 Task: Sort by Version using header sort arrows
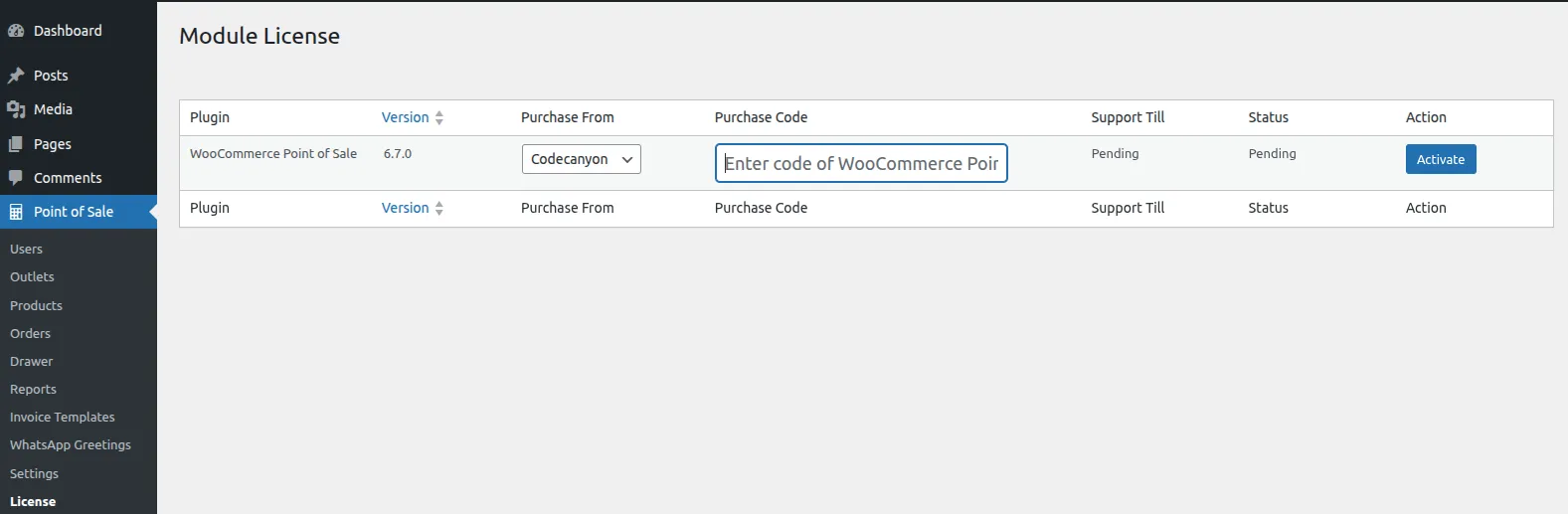(x=439, y=117)
